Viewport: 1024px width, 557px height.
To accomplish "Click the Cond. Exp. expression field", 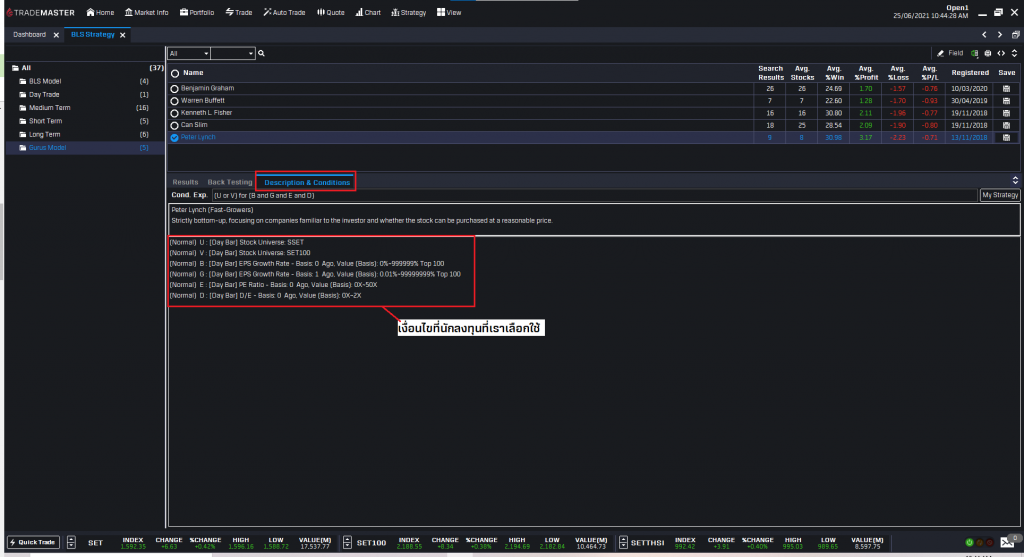I will point(594,195).
